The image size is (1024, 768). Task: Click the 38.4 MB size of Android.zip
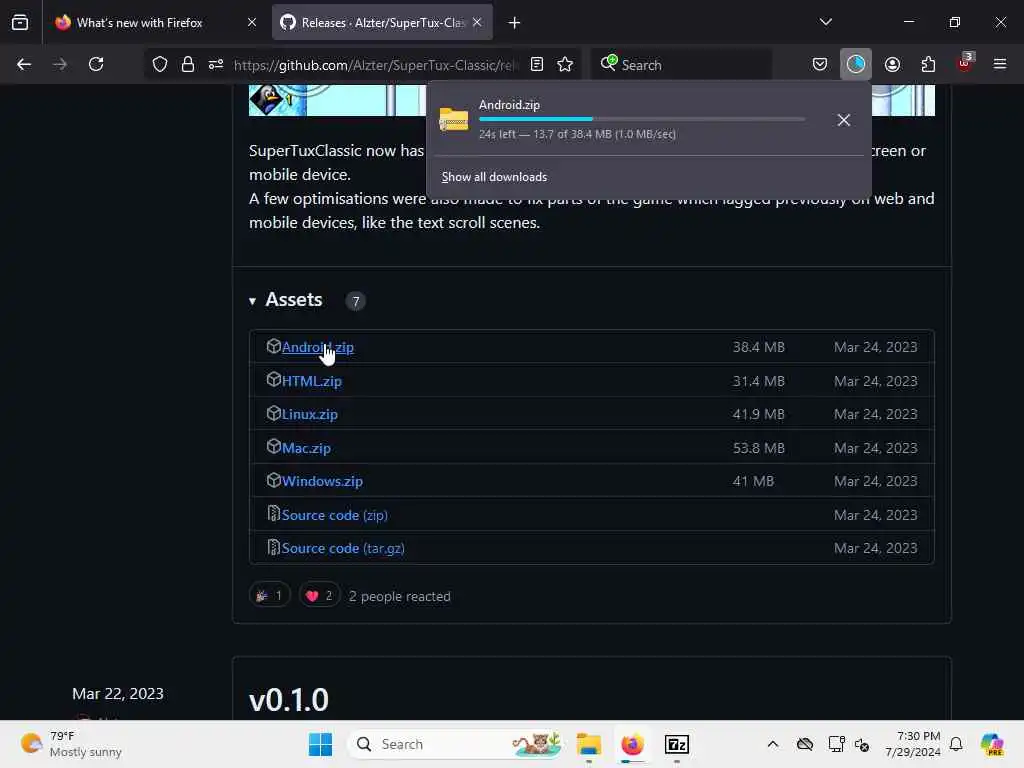coord(758,347)
